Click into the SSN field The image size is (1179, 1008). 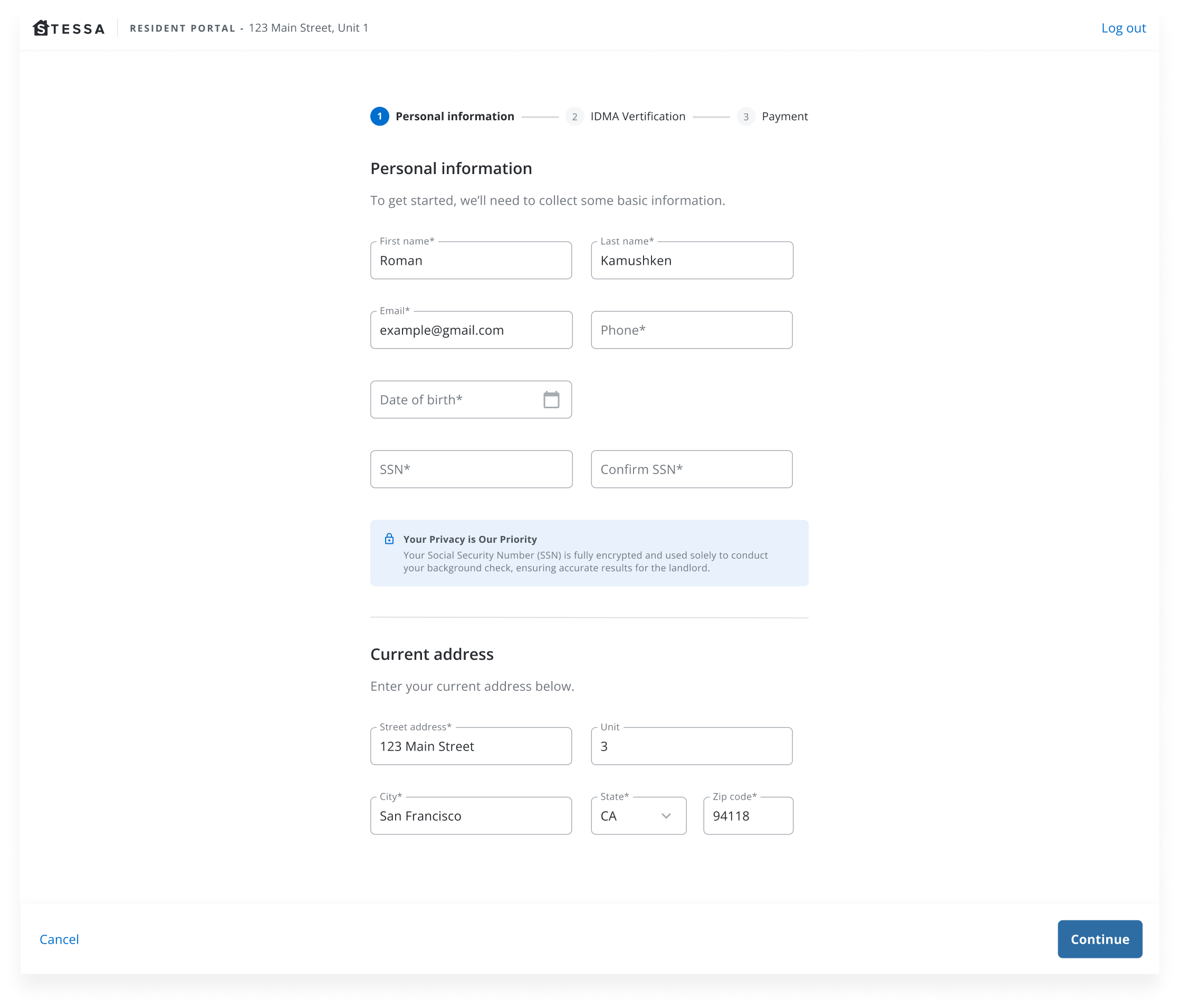tap(471, 469)
